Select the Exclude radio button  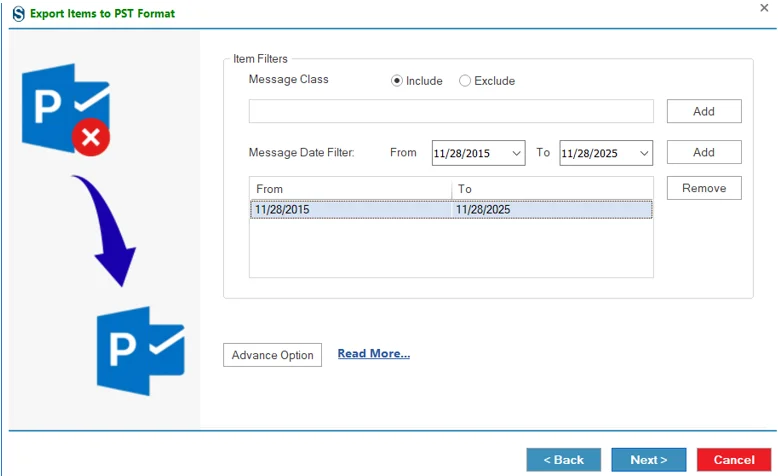[464, 81]
